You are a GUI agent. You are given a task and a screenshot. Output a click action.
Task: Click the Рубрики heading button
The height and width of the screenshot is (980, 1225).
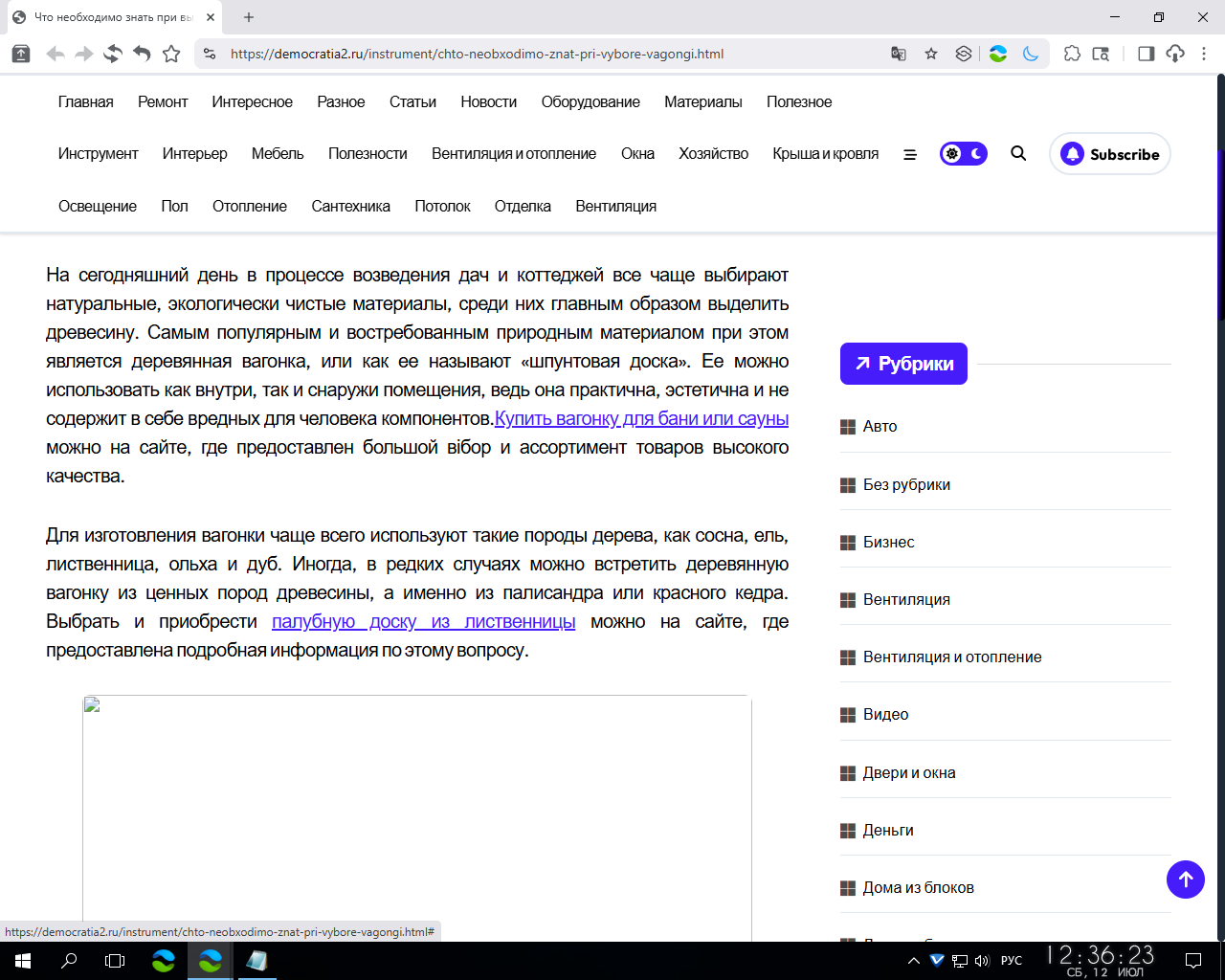click(x=903, y=364)
